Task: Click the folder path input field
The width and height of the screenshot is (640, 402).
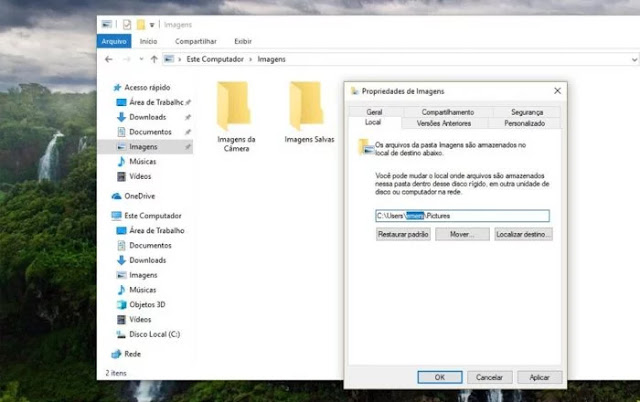Action: (x=462, y=216)
